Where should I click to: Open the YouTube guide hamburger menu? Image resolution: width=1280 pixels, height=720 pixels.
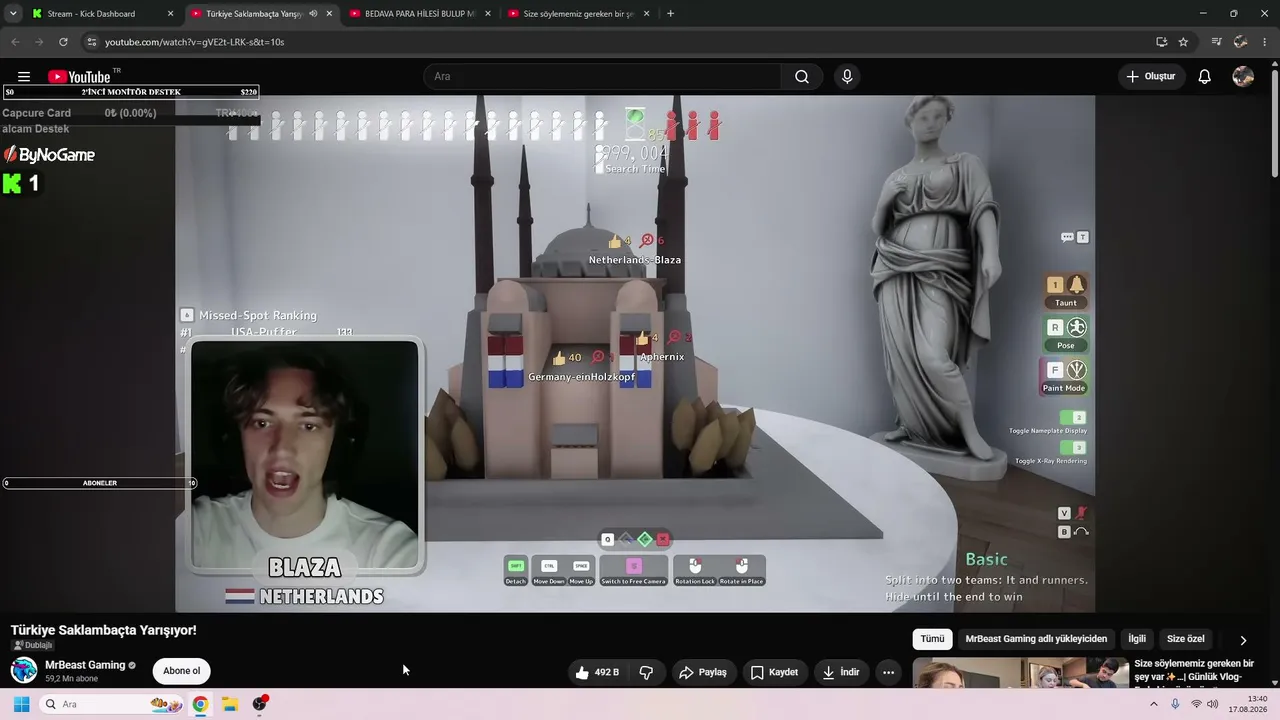click(24, 77)
